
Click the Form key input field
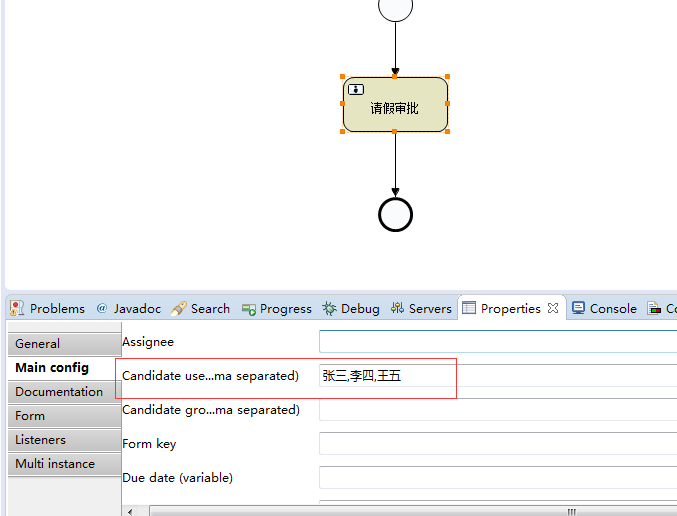[498, 443]
